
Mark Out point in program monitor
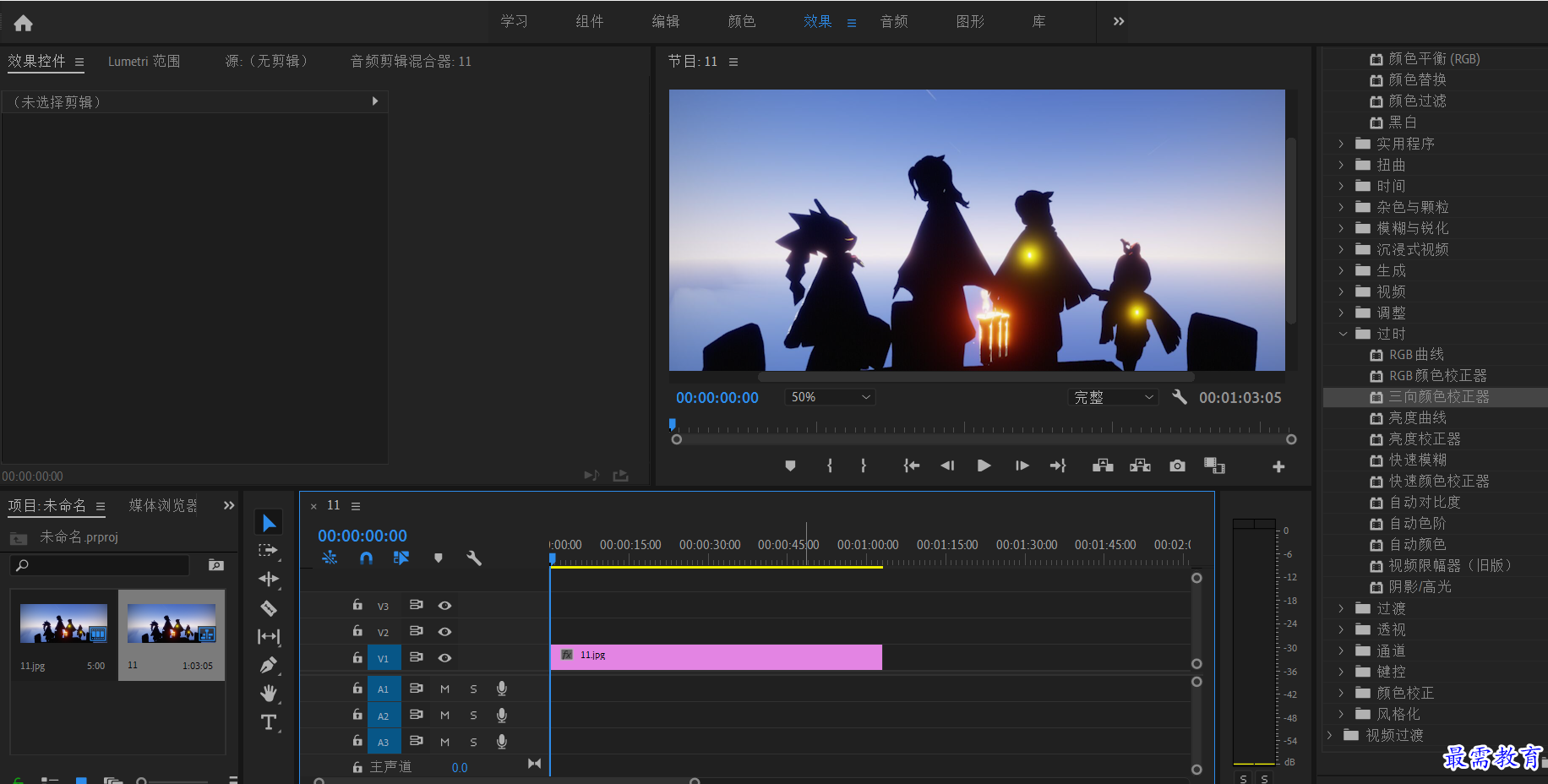point(863,465)
